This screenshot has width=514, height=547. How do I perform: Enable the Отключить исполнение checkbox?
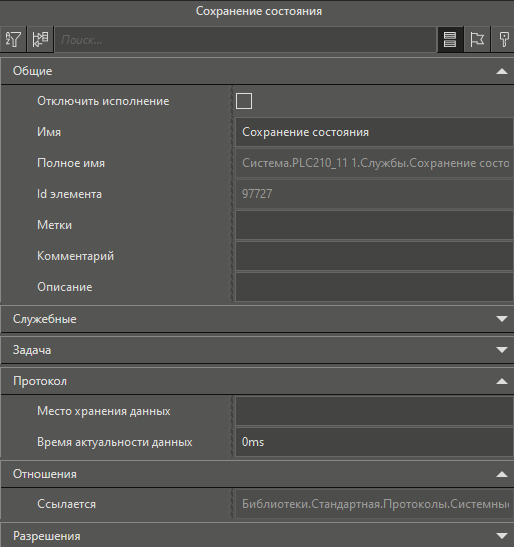(244, 101)
